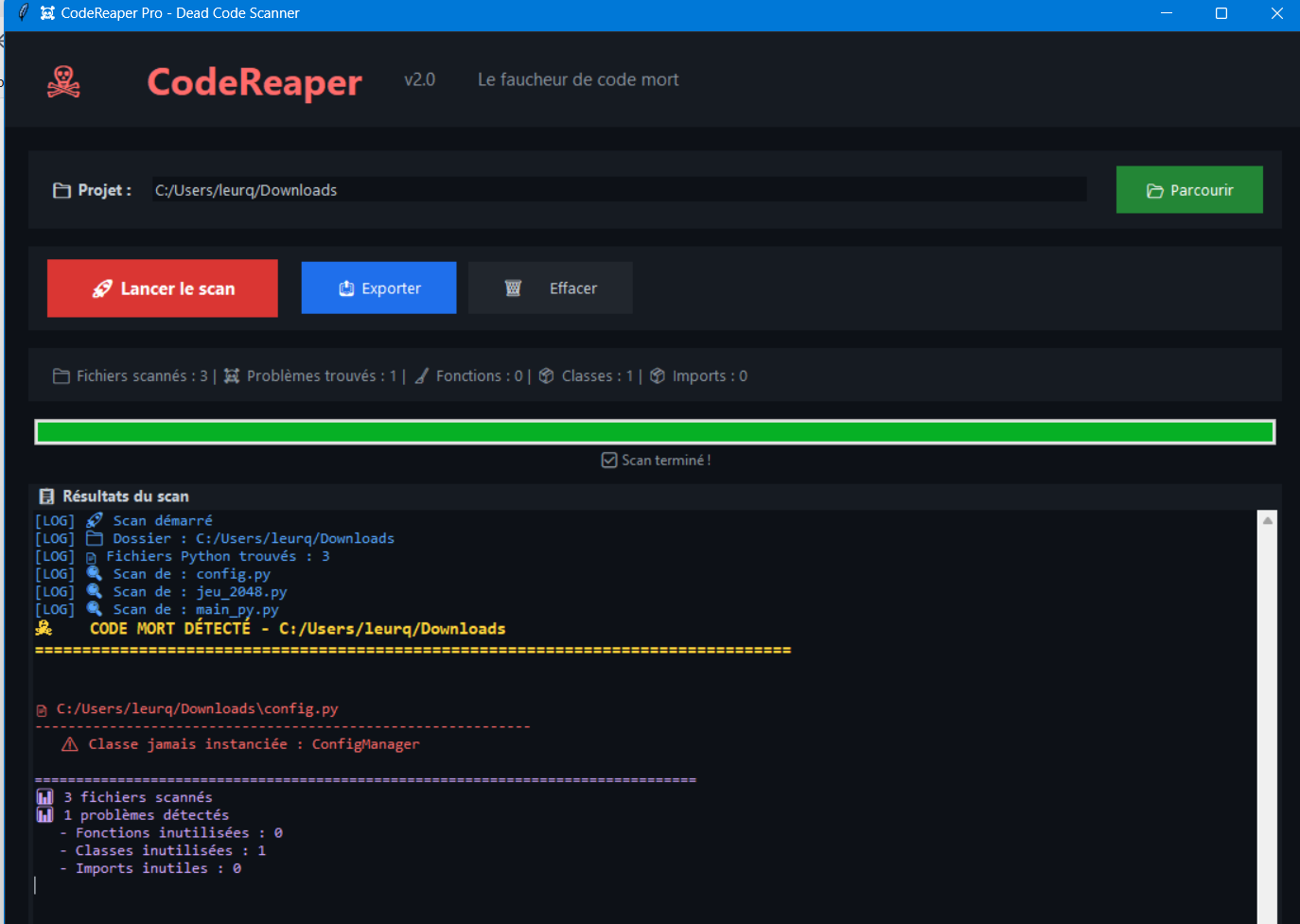Click the red path C:/Users/leurq/Downloads\config.py

(x=197, y=709)
